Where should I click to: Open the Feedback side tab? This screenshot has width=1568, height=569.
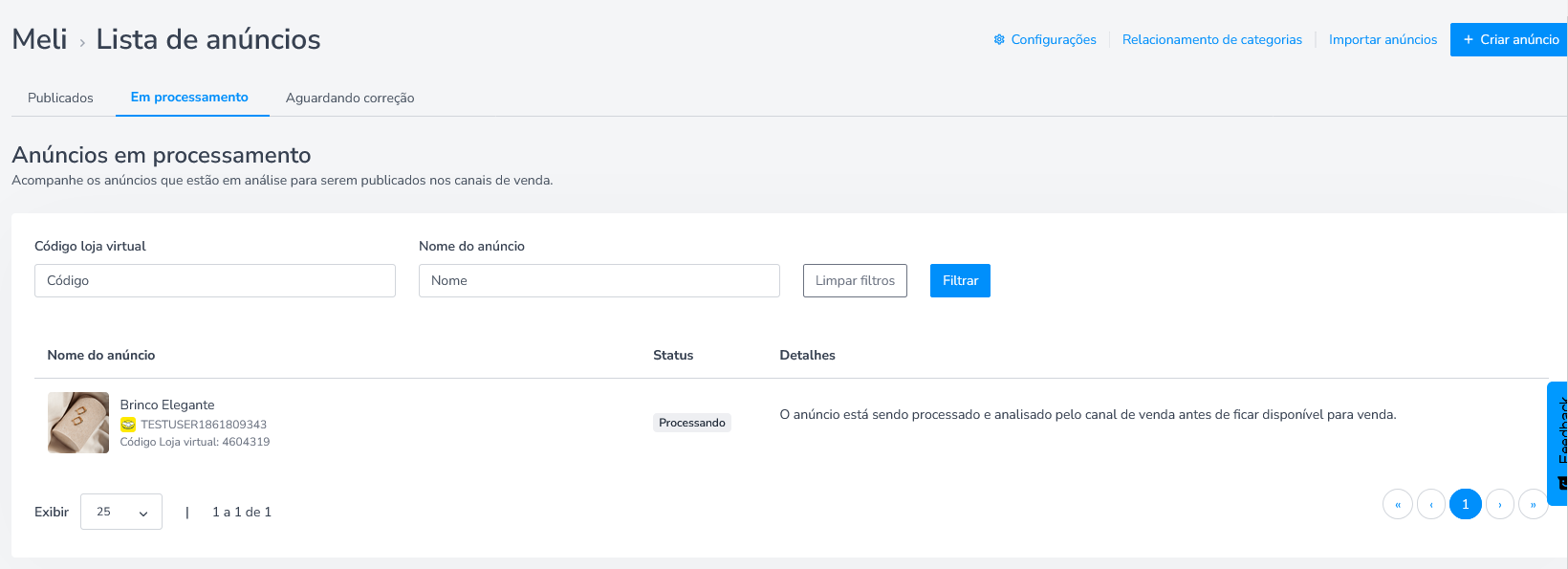click(1557, 444)
